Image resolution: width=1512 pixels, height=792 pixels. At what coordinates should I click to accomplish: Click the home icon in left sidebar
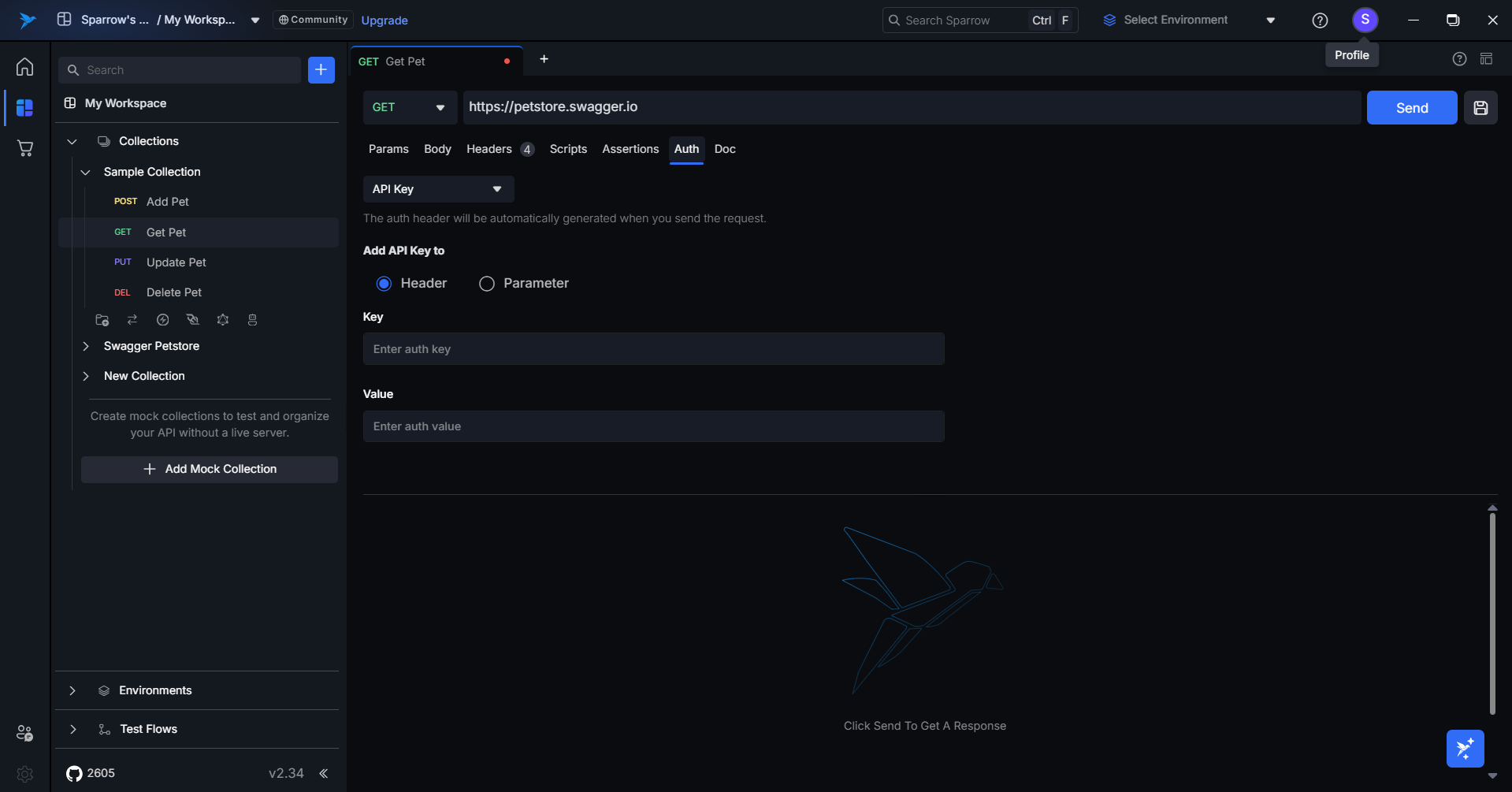[x=24, y=67]
